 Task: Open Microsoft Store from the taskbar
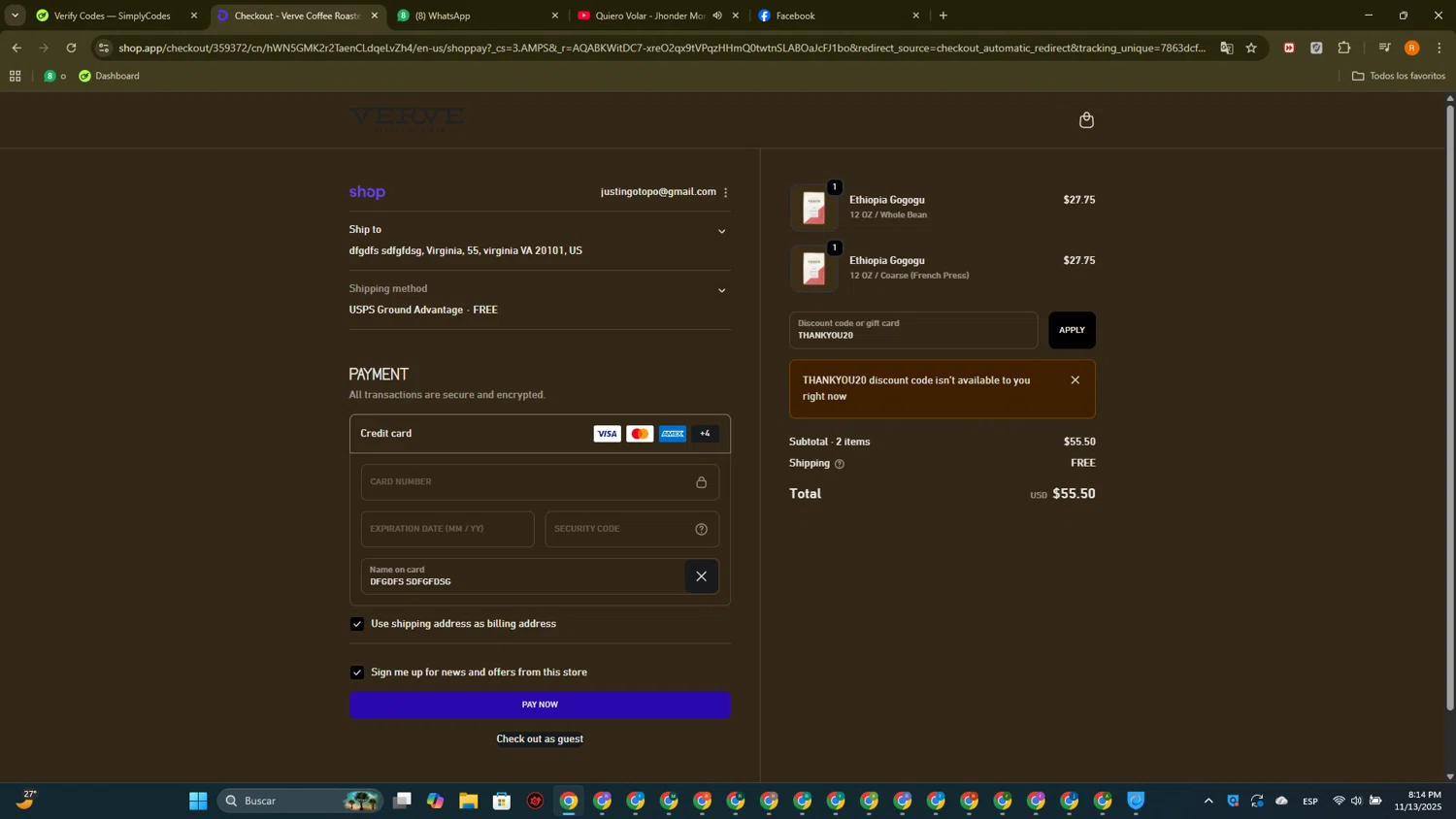pos(502,801)
